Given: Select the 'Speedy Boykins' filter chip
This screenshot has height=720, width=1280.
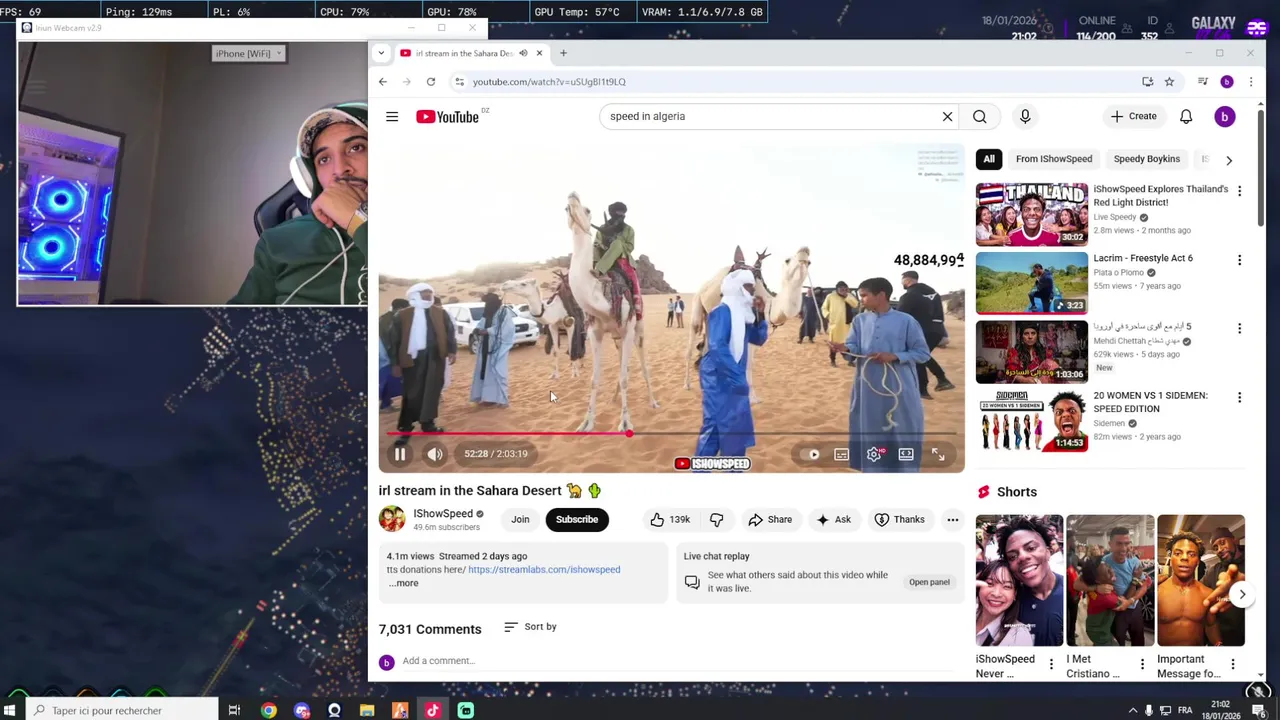Looking at the screenshot, I should point(1147,159).
